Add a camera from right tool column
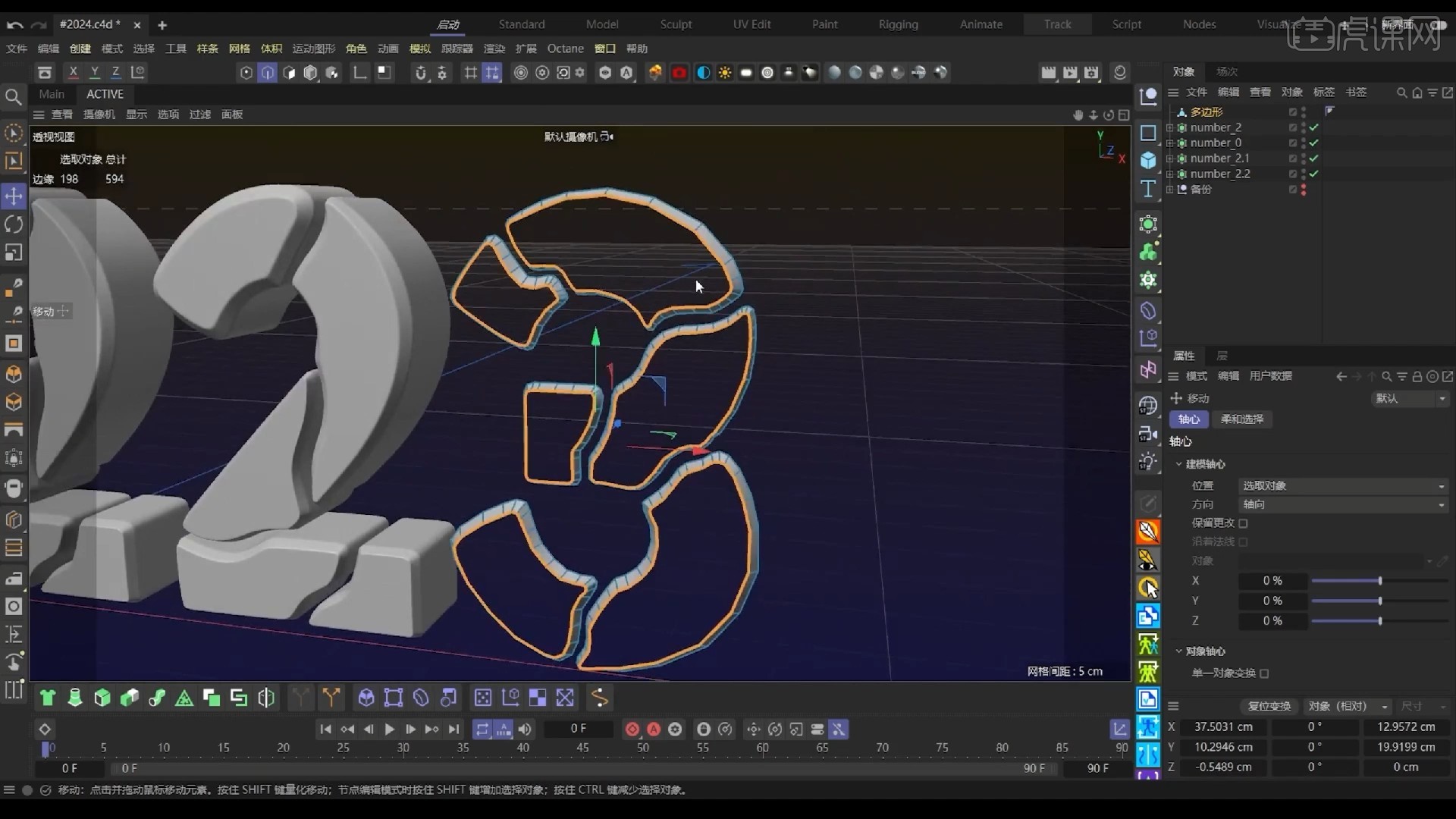 click(1148, 434)
